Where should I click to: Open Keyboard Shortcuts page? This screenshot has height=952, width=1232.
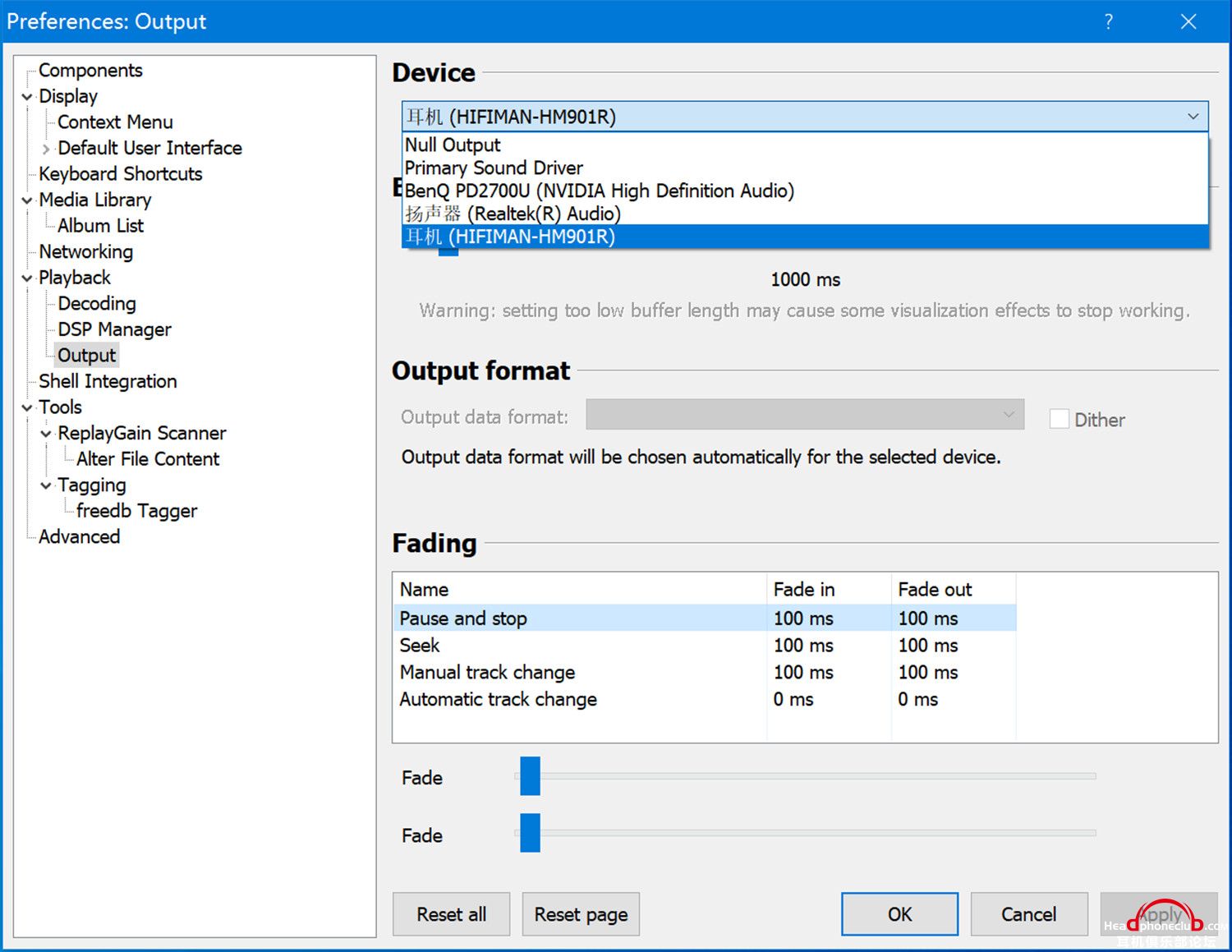(x=120, y=174)
